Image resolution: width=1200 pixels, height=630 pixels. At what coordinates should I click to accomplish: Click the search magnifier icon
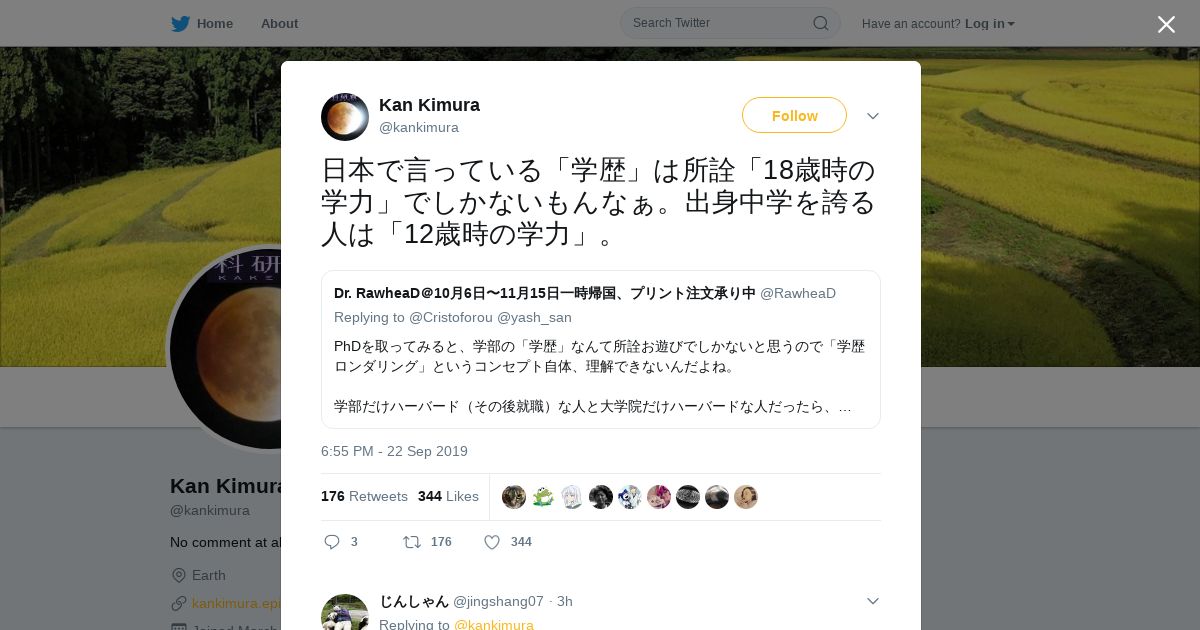point(820,23)
